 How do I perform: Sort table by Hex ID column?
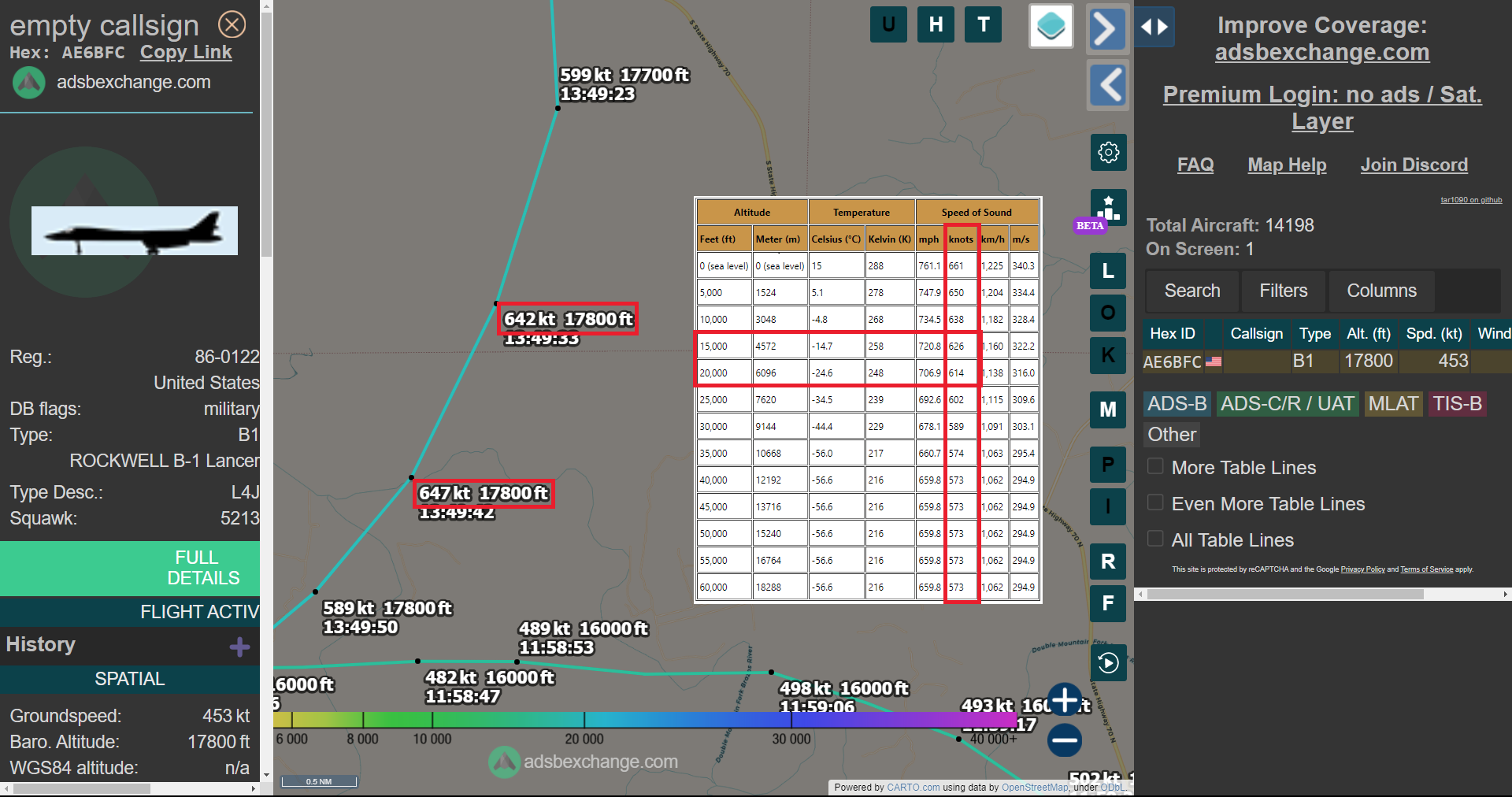[1173, 334]
